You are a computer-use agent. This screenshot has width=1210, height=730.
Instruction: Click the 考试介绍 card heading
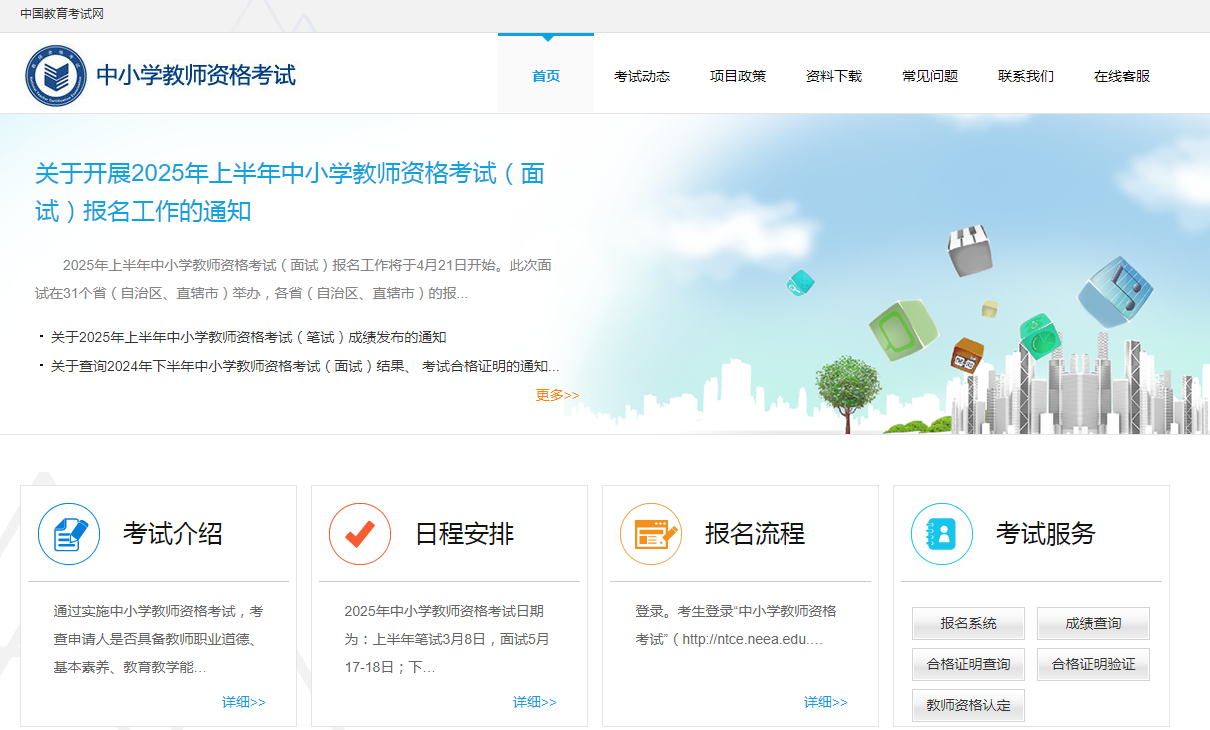[x=173, y=534]
